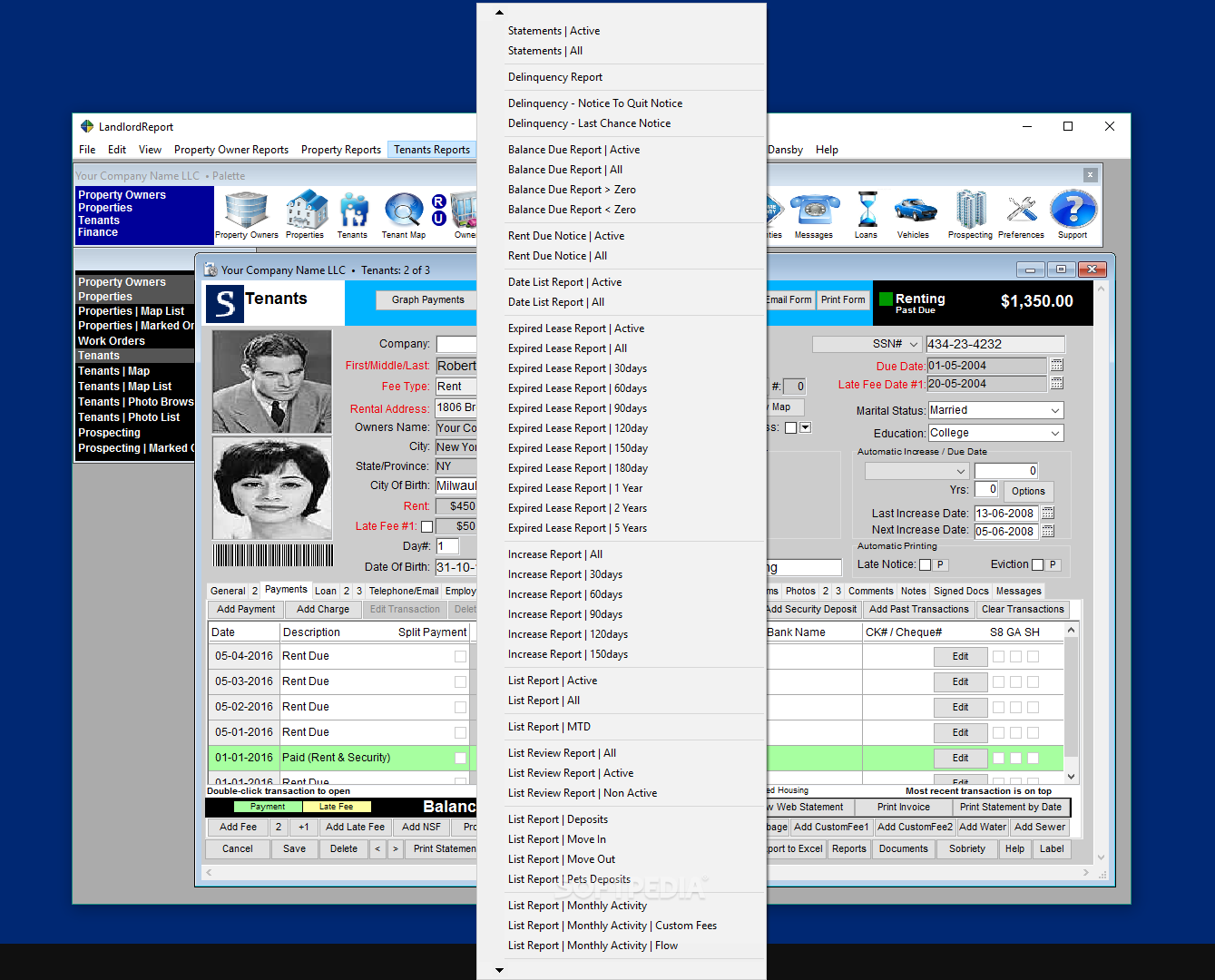Select Expired Lease Report | 90days
The width and height of the screenshot is (1215, 980).
tap(577, 408)
